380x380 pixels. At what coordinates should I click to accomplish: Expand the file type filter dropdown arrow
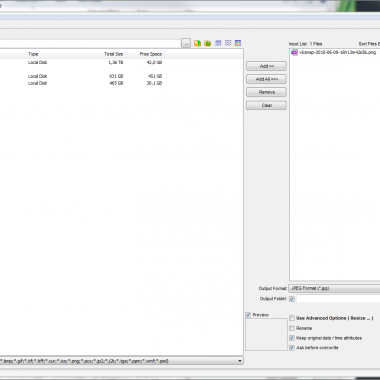click(240, 361)
